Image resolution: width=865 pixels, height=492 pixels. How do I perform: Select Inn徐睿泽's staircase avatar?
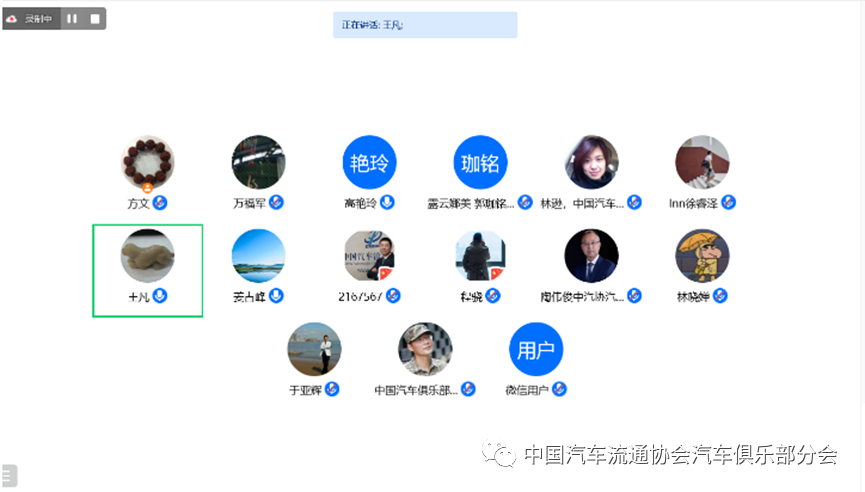point(702,163)
